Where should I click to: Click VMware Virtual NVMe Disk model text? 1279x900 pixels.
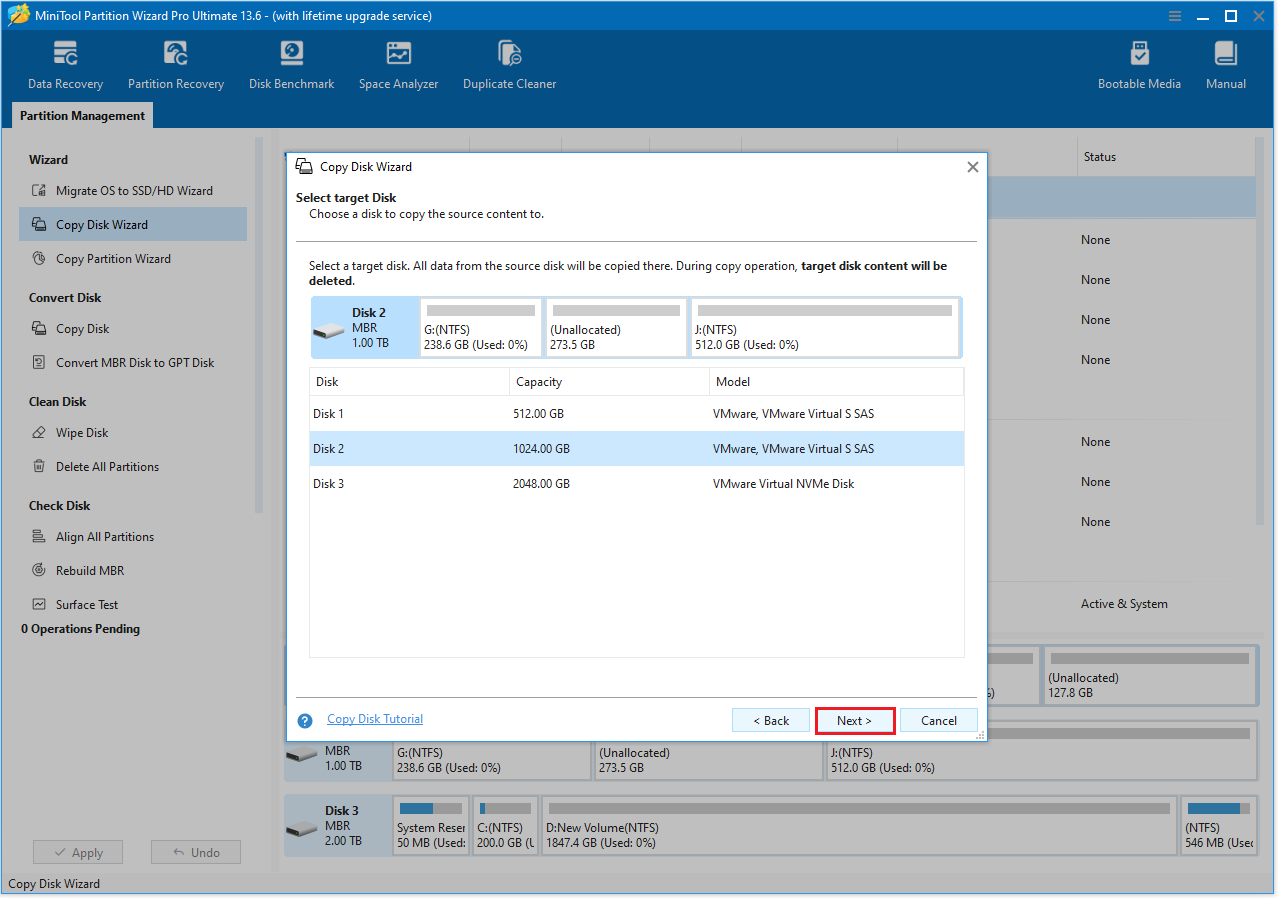coord(783,484)
